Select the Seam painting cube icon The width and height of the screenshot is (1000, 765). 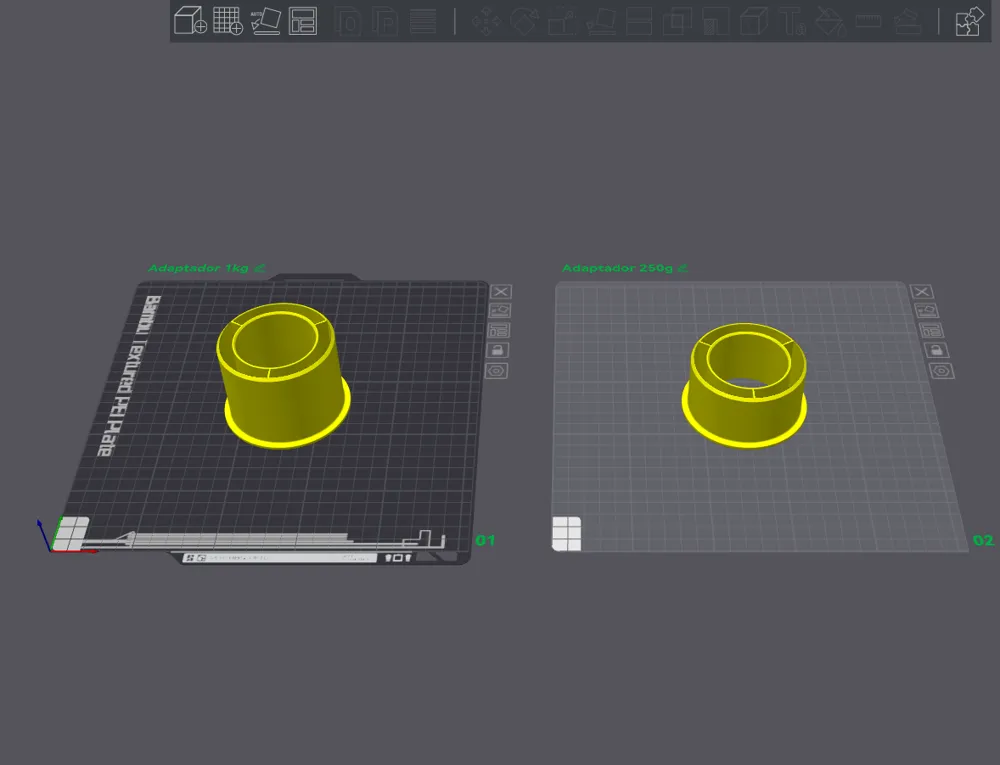pyautogui.click(x=754, y=20)
